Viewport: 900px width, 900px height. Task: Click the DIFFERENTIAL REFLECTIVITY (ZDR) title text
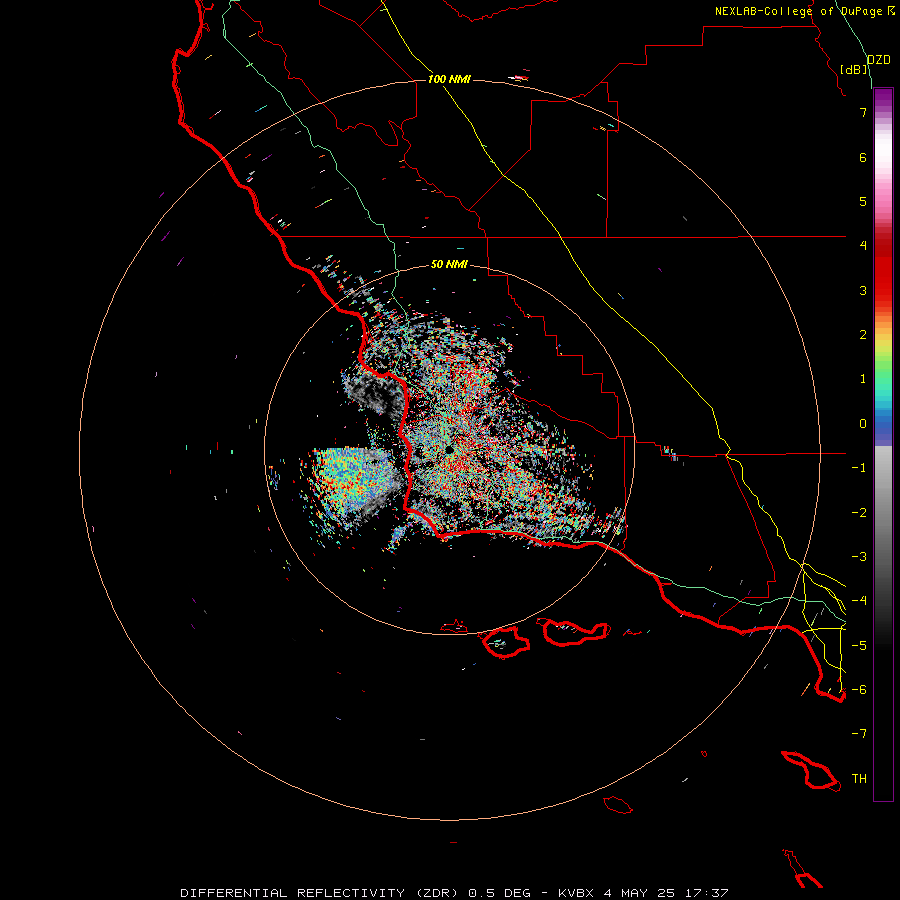319,893
